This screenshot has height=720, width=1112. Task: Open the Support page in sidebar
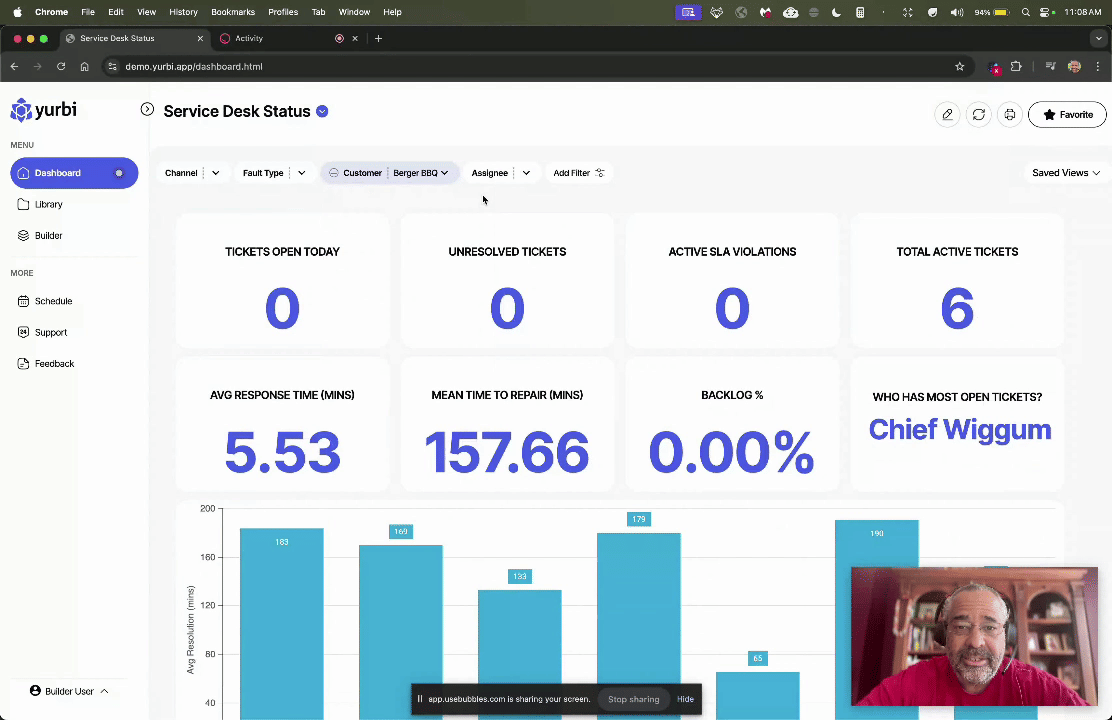point(50,332)
